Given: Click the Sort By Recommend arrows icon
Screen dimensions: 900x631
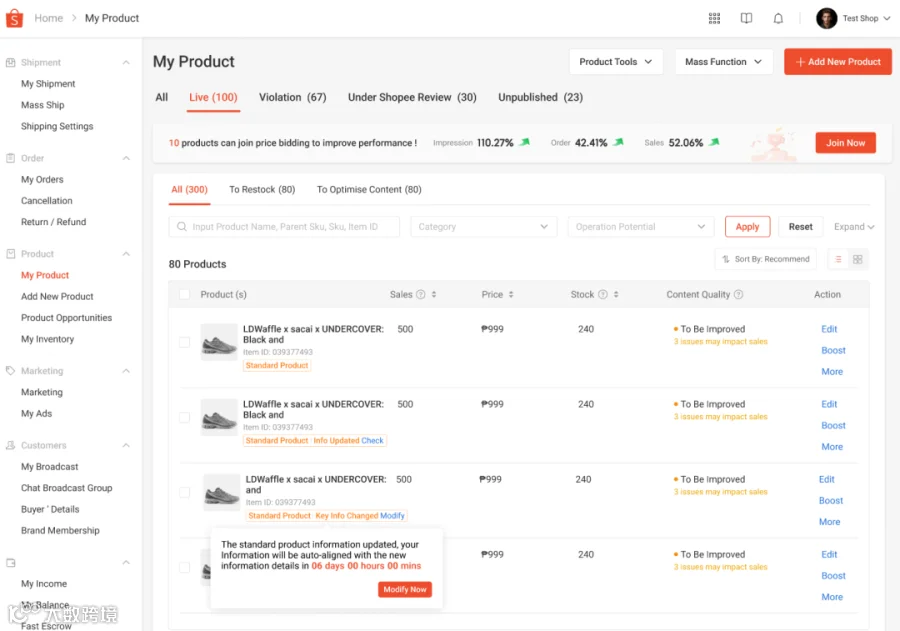Looking at the screenshot, I should tap(726, 260).
